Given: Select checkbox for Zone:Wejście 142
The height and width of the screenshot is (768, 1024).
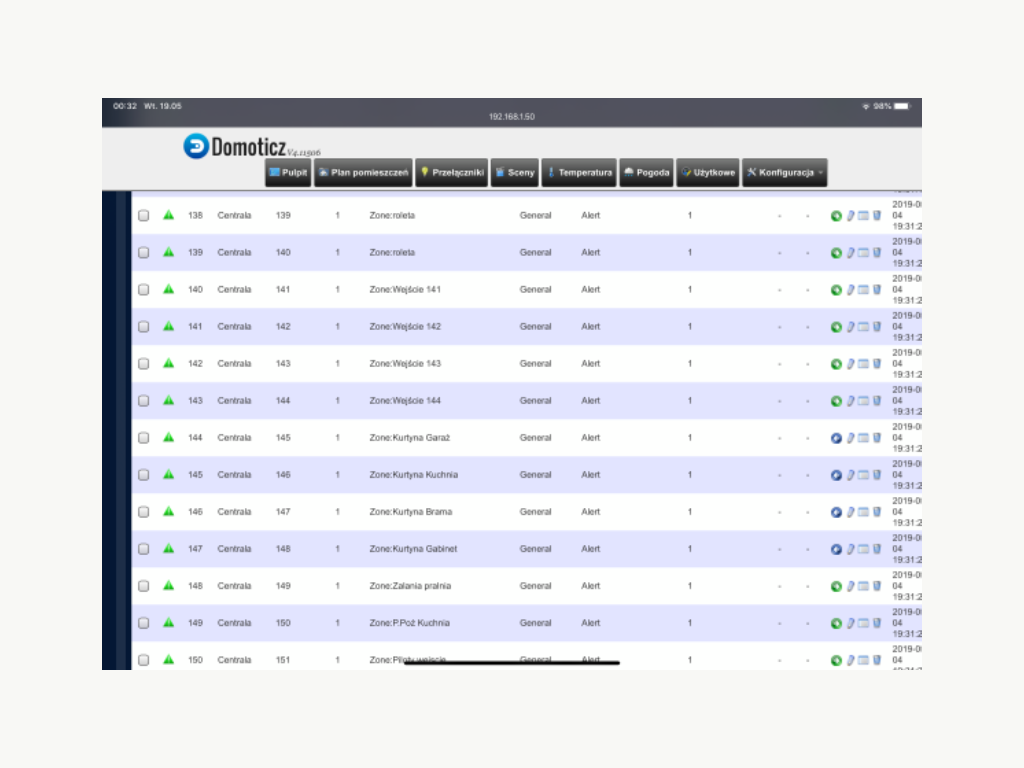Looking at the screenshot, I should (144, 327).
